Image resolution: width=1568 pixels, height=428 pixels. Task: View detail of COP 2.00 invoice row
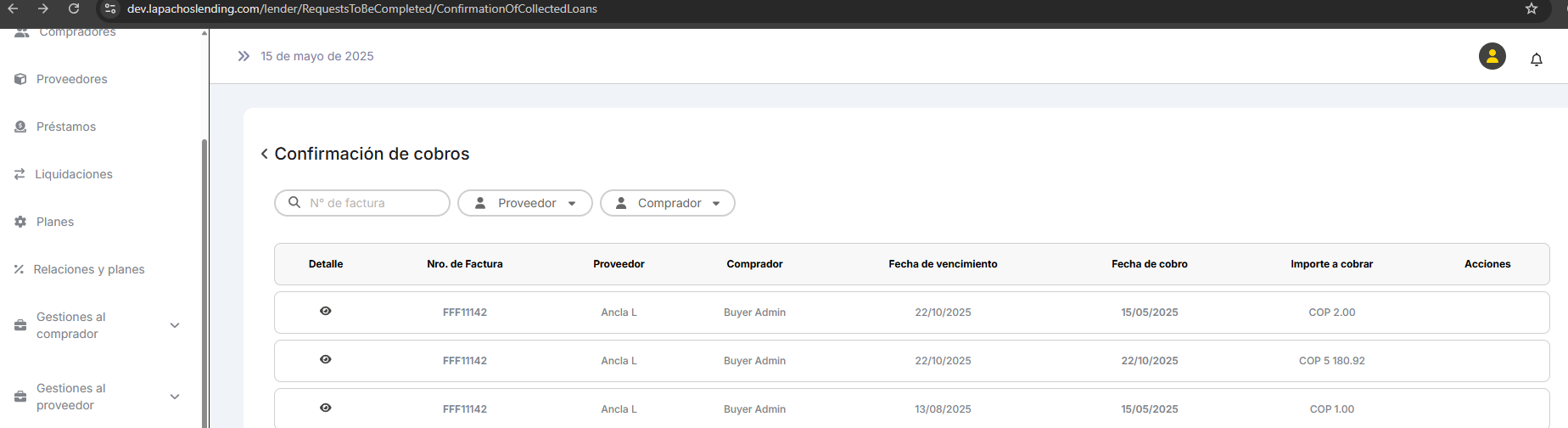[x=325, y=312]
